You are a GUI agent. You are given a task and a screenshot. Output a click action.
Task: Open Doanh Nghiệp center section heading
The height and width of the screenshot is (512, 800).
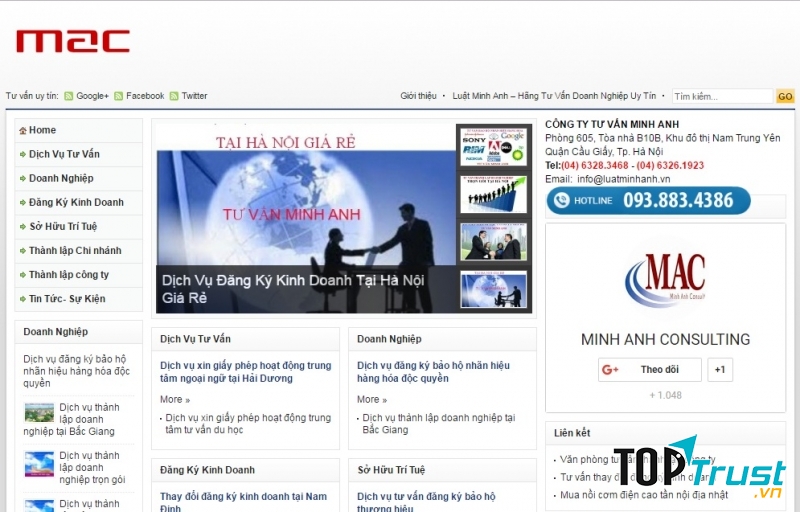click(389, 339)
